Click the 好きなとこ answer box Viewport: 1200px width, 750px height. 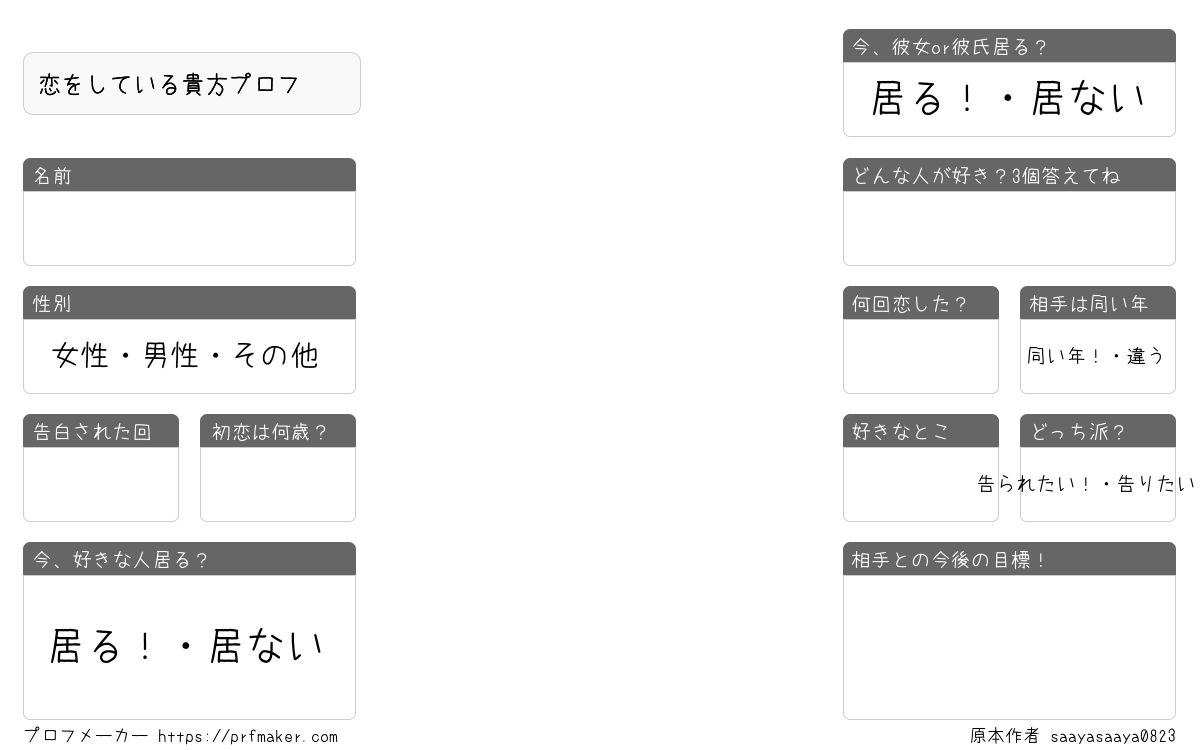[921, 484]
